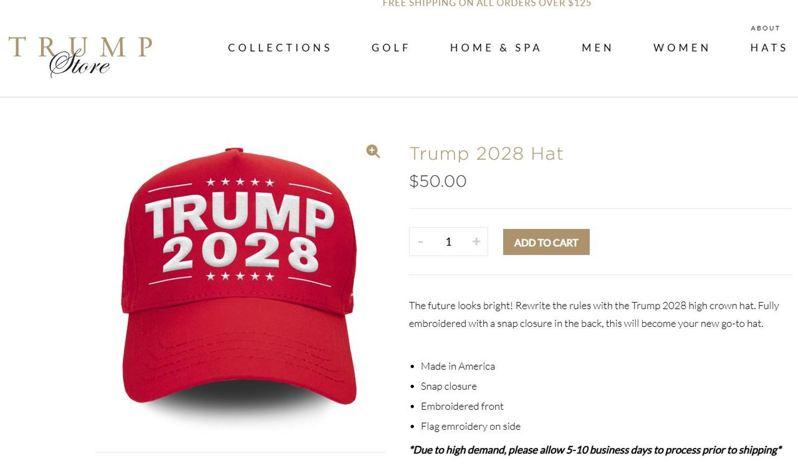Add the Trump 2028 Hat to cart

click(546, 242)
